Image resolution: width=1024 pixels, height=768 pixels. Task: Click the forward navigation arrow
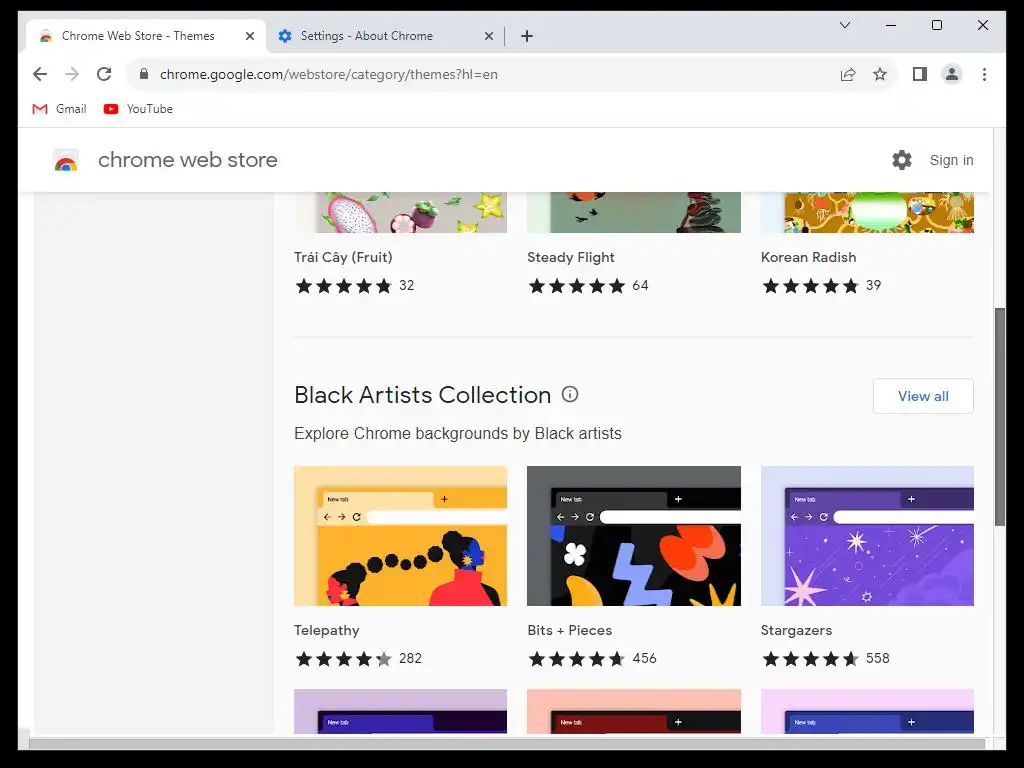pos(72,74)
